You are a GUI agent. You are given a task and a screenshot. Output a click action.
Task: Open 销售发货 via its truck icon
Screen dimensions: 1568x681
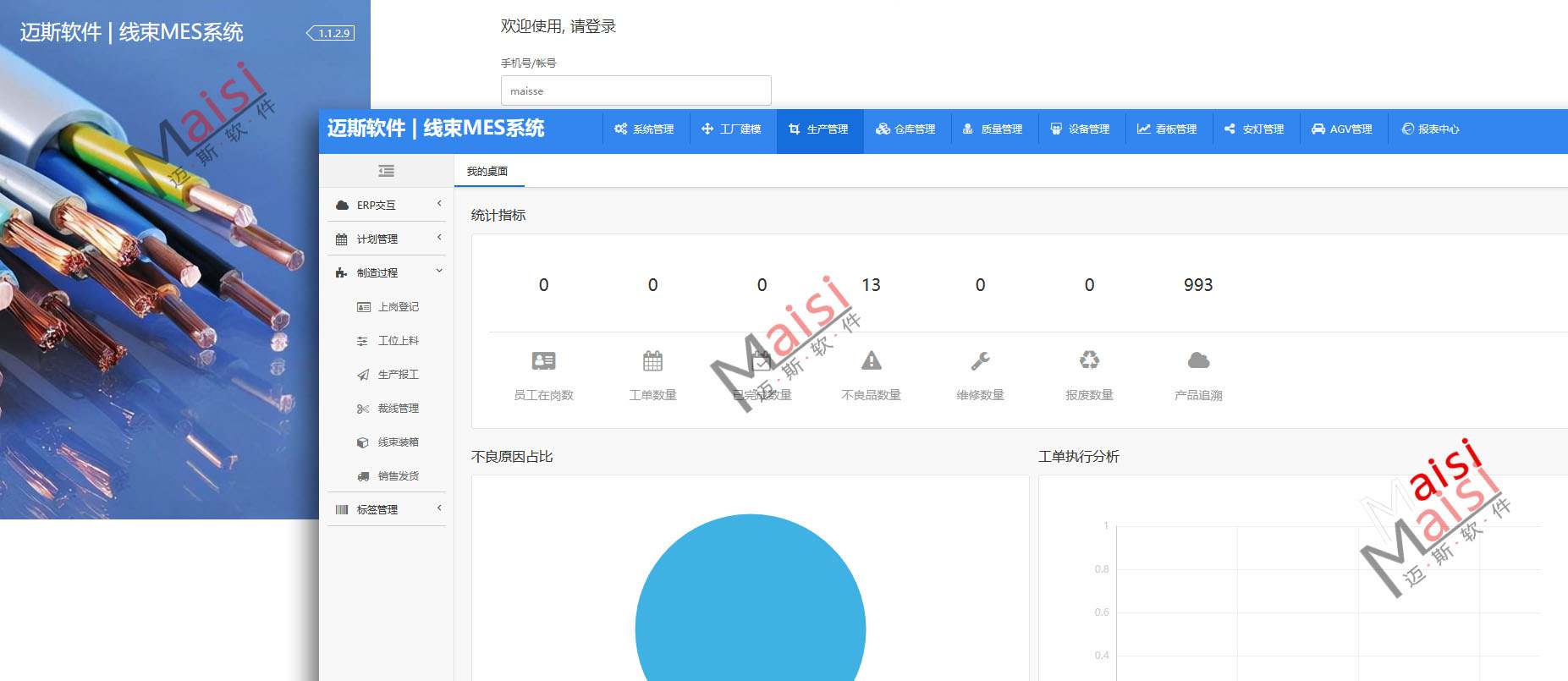pos(363,476)
